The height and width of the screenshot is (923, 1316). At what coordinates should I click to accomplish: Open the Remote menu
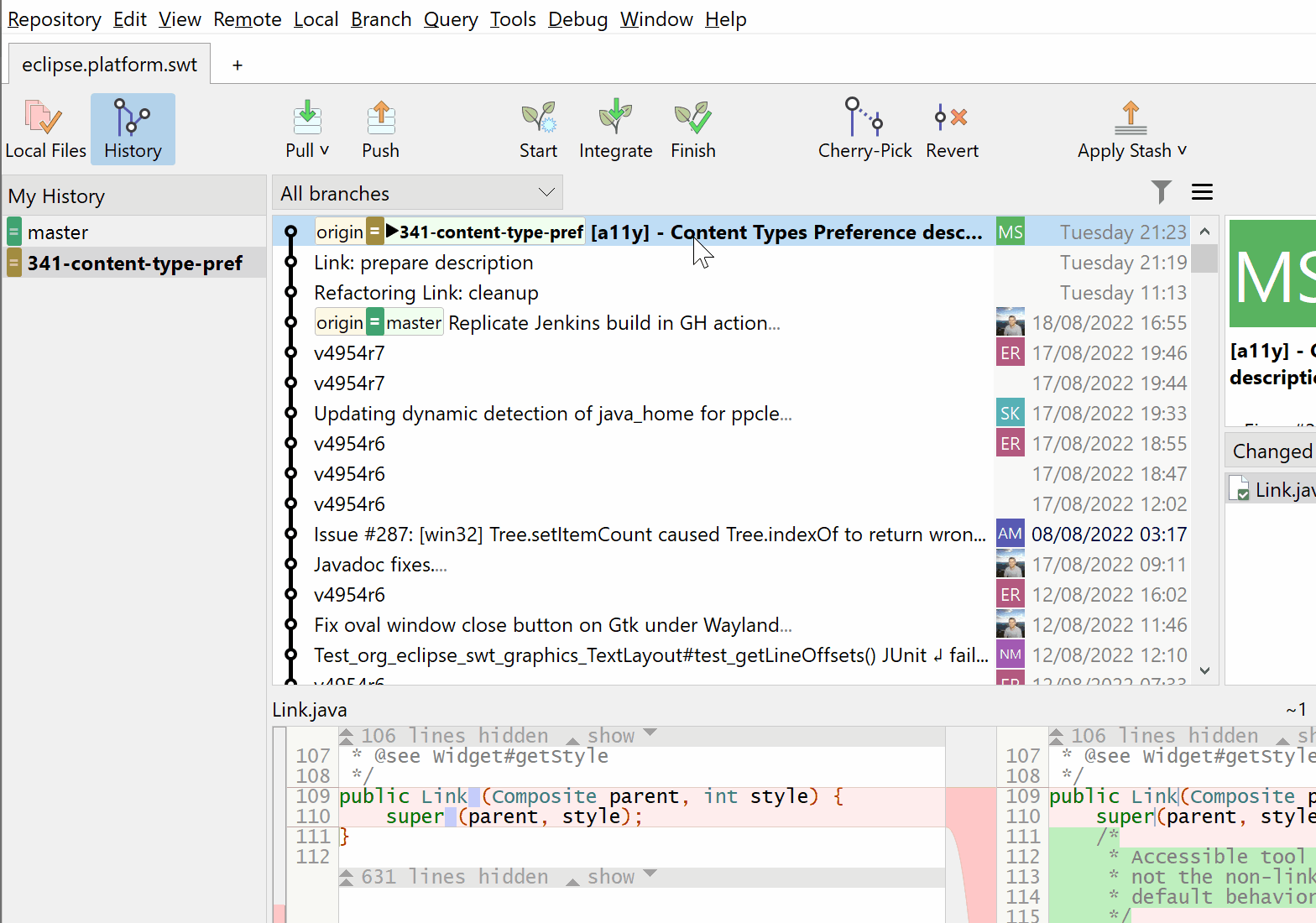[247, 18]
